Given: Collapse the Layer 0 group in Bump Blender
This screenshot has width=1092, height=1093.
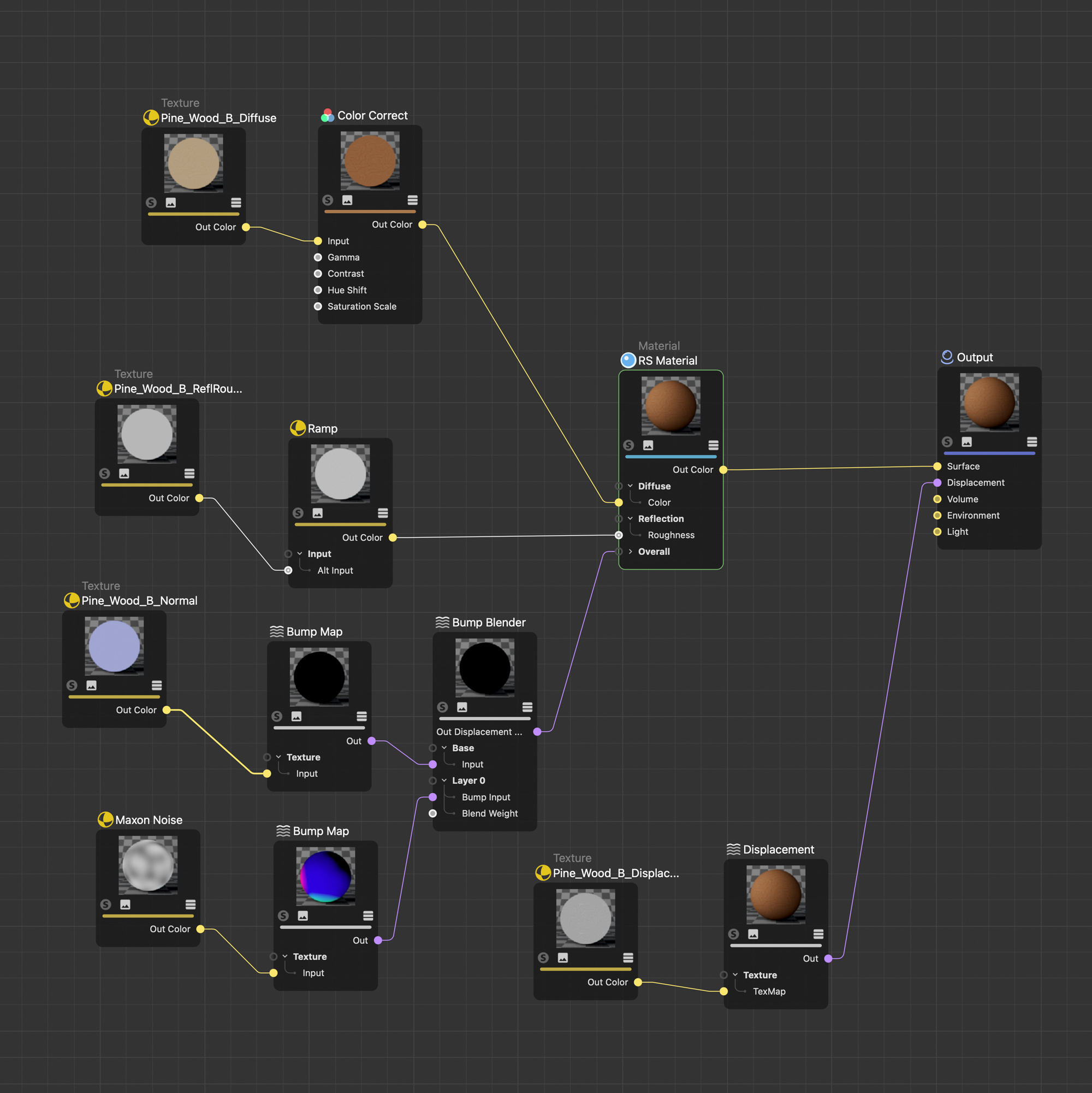Looking at the screenshot, I should [x=444, y=781].
